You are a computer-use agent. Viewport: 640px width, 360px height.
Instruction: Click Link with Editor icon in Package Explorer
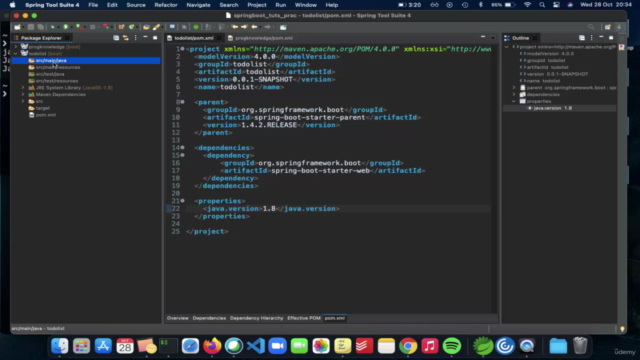click(126, 38)
